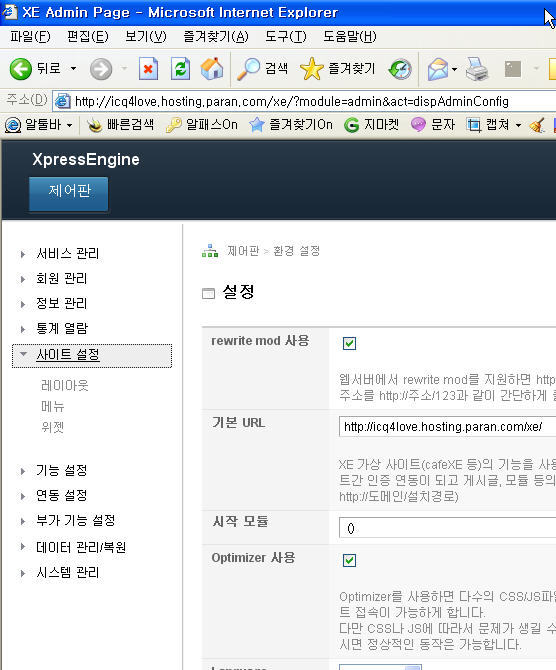Click the 즐겨찾기On star icon
Image resolution: width=556 pixels, height=670 pixels.
click(x=256, y=125)
